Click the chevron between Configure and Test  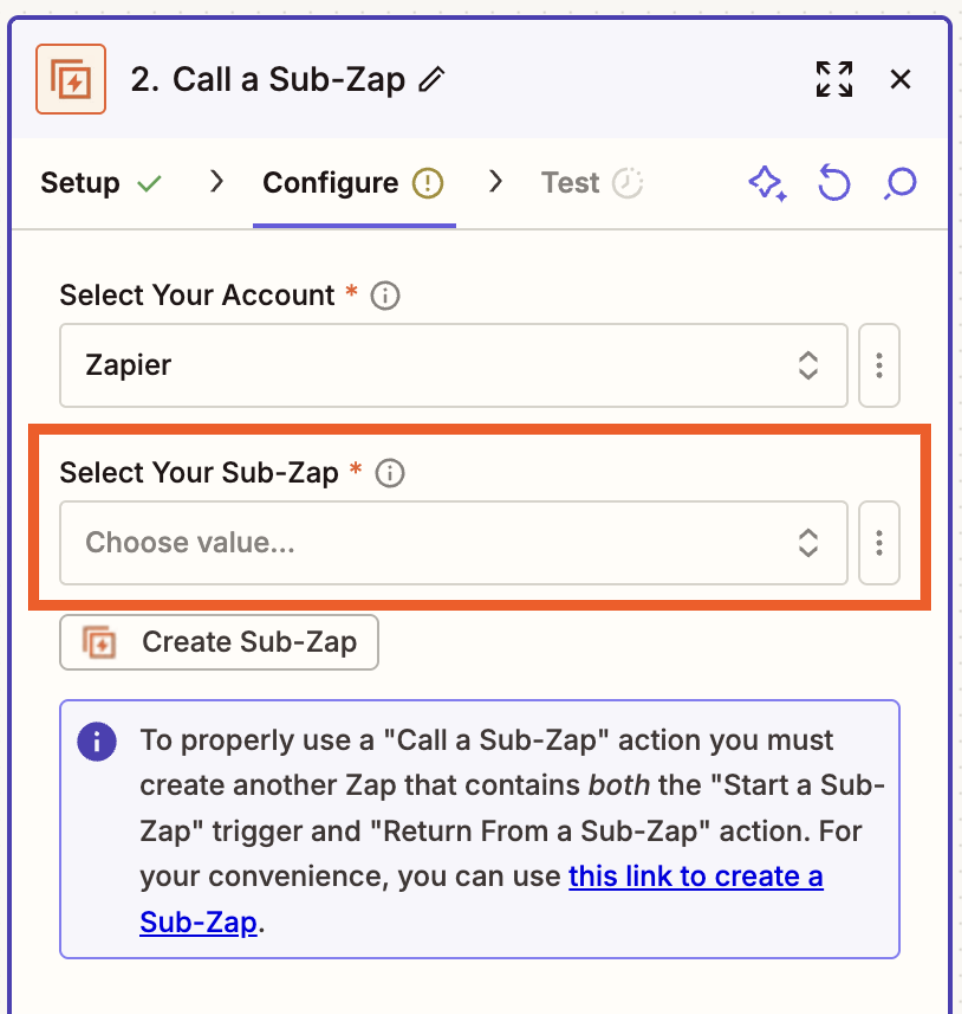click(495, 182)
